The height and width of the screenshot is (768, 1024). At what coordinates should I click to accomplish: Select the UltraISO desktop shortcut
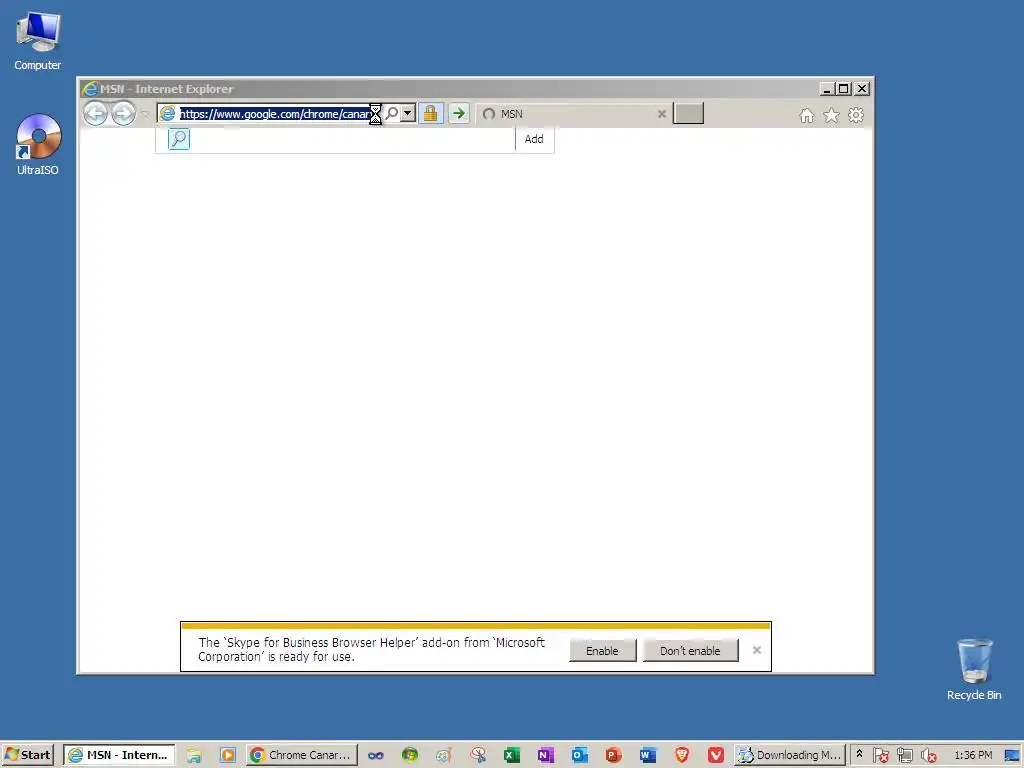[38, 145]
